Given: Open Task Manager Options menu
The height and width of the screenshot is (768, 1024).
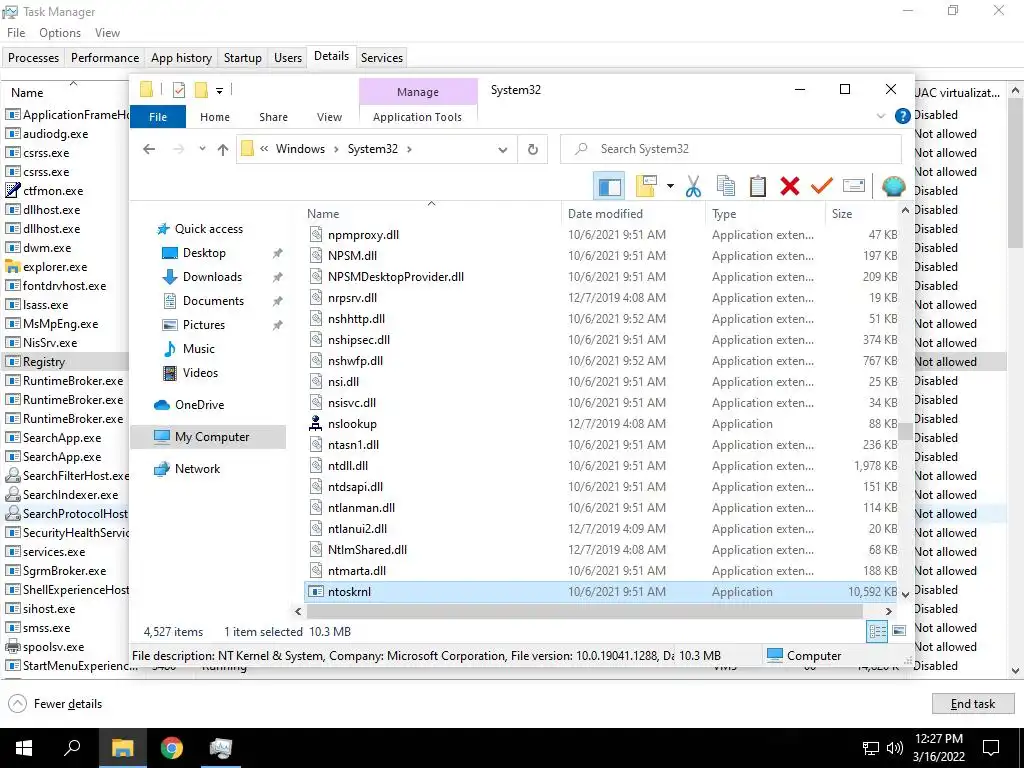Looking at the screenshot, I should (60, 33).
